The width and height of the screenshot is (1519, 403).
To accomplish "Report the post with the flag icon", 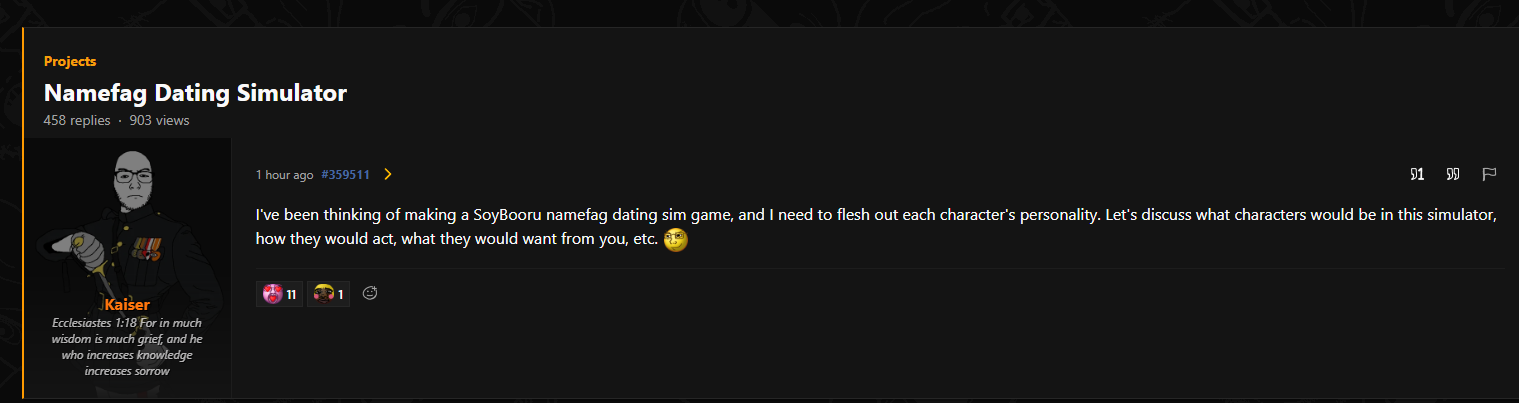I will 1488,175.
